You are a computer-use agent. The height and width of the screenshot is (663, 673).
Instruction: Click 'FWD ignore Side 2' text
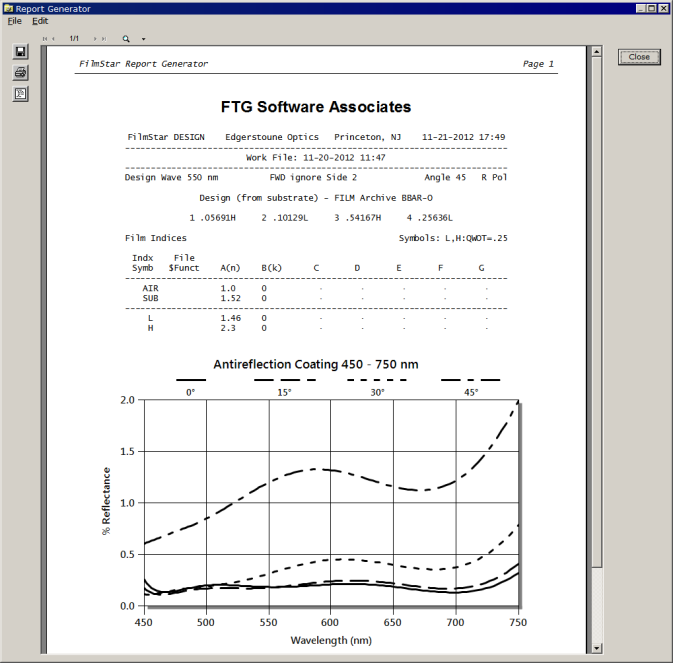[313, 177]
